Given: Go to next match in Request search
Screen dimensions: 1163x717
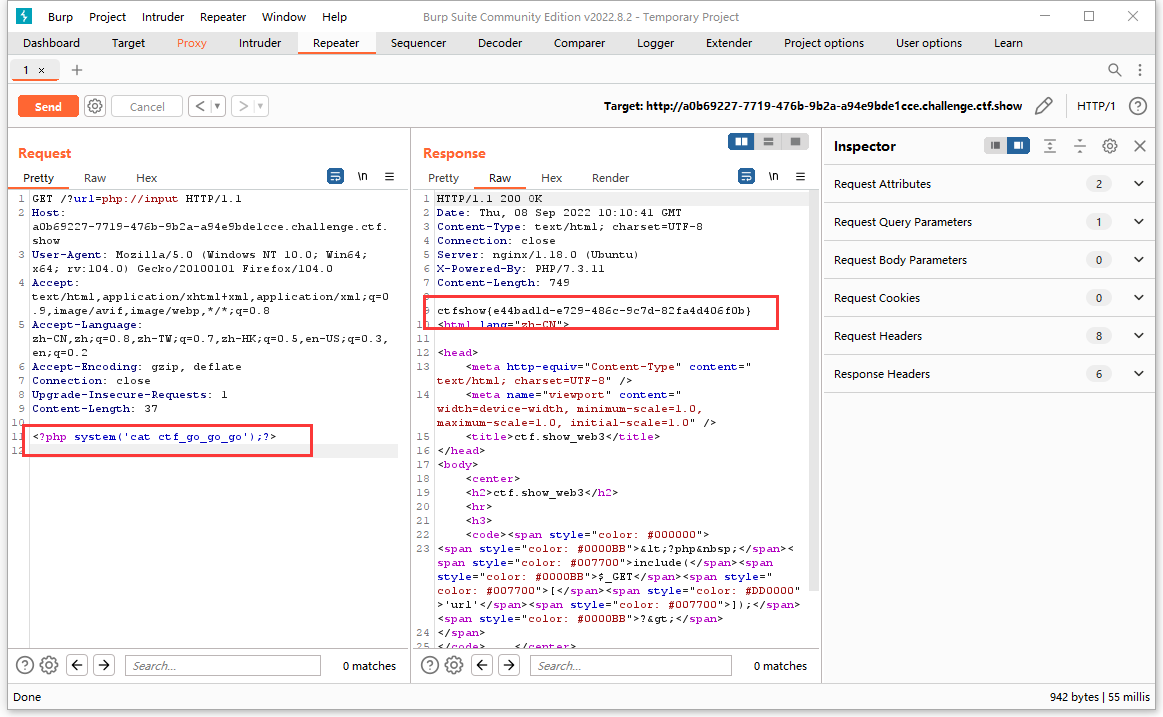Looking at the screenshot, I should 105,665.
